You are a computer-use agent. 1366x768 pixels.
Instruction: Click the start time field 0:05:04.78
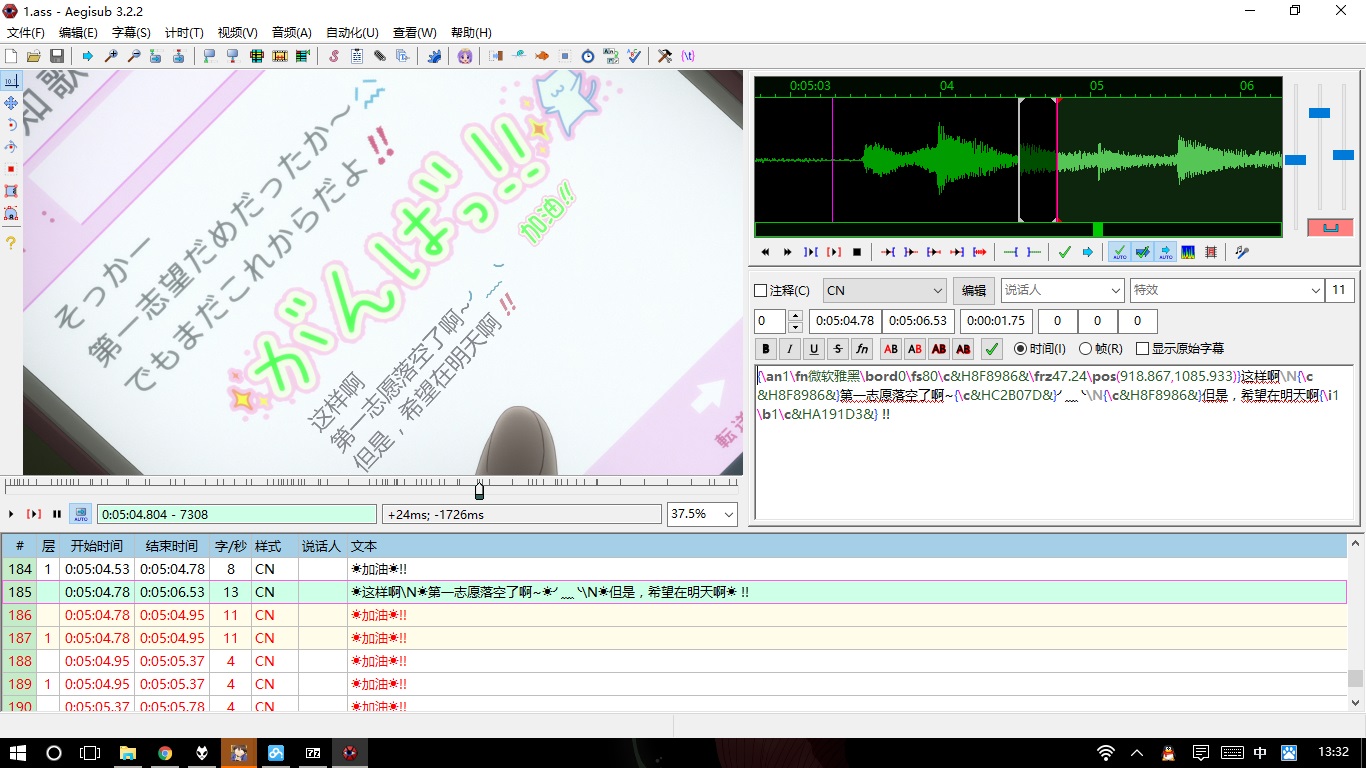coord(844,321)
